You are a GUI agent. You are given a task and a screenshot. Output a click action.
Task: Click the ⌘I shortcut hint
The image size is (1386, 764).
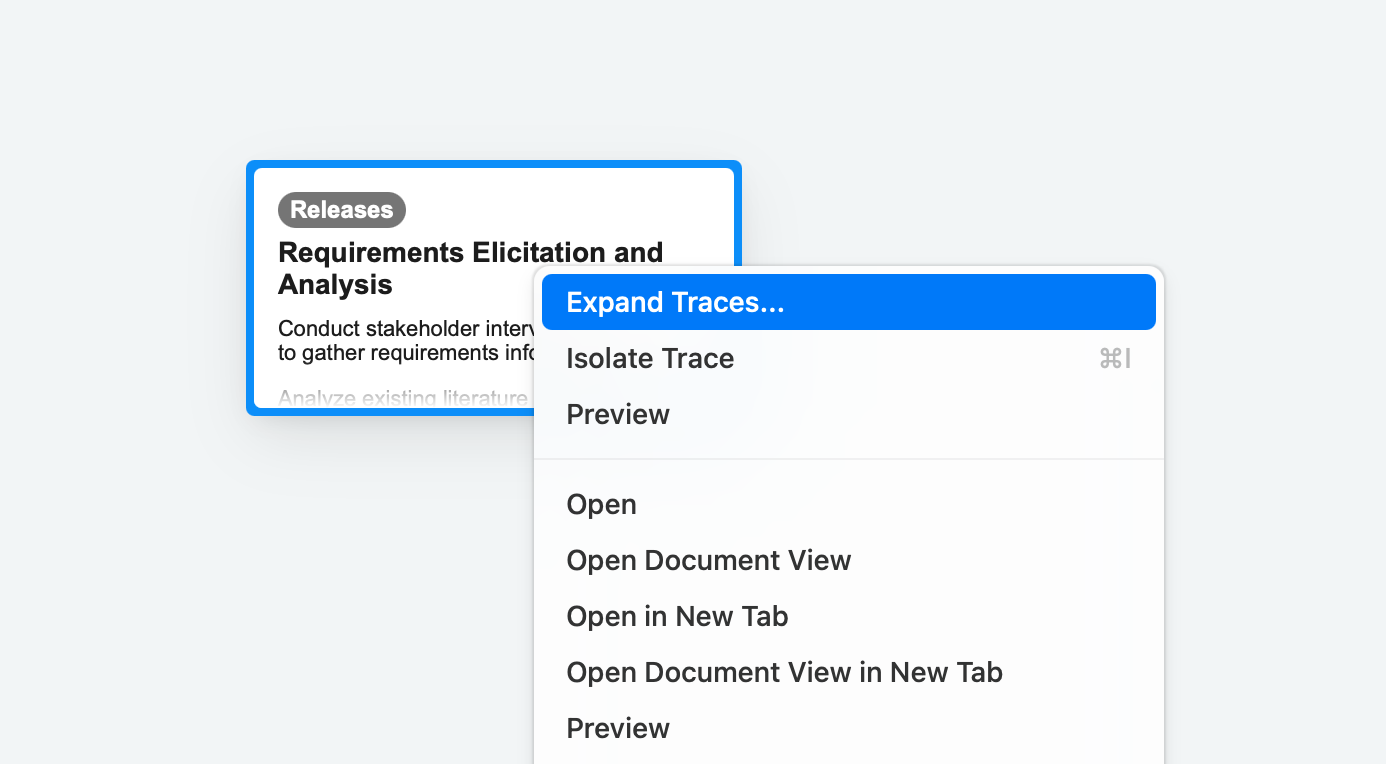[x=1114, y=358]
